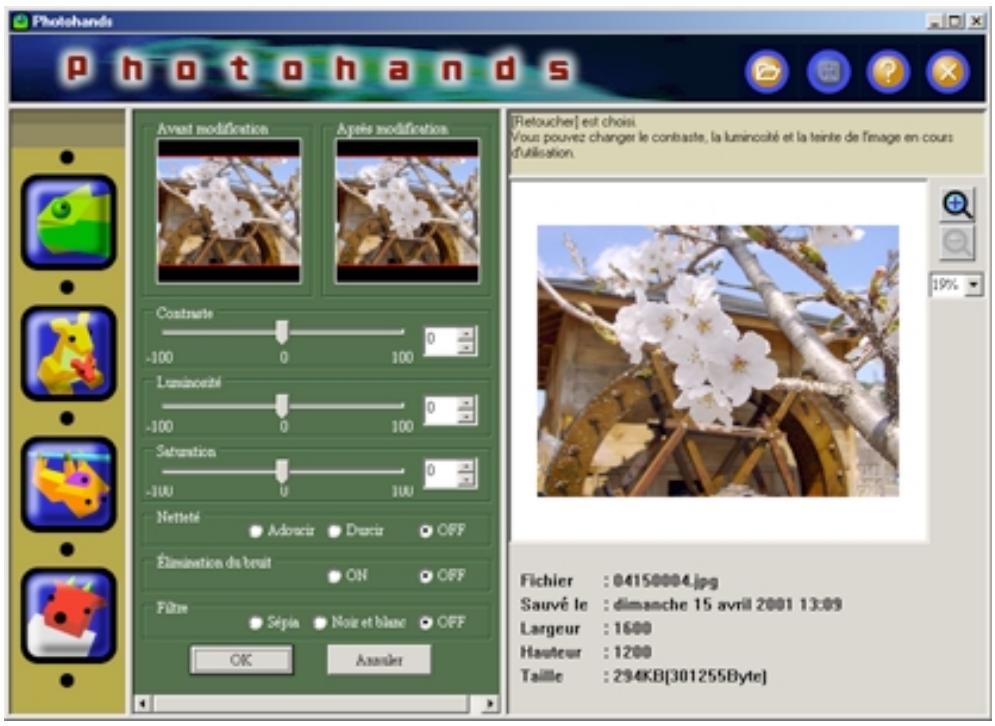Click the Après modification preview thumbnail
Image resolution: width=995 pixels, height=726 pixels.
pos(407,211)
